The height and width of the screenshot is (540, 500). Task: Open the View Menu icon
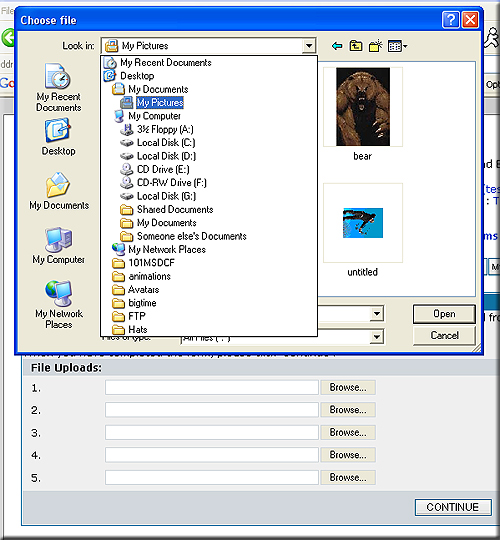(x=397, y=46)
